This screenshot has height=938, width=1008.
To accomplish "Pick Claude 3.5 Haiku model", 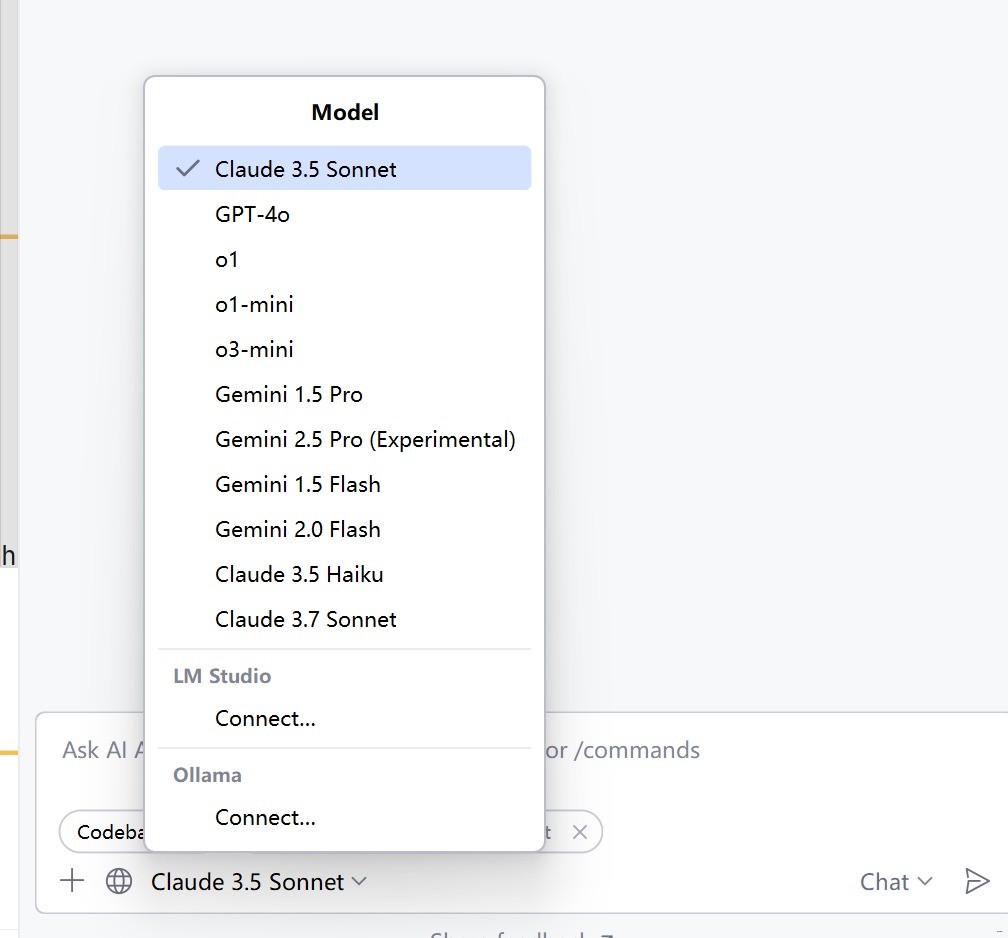I will [299, 574].
